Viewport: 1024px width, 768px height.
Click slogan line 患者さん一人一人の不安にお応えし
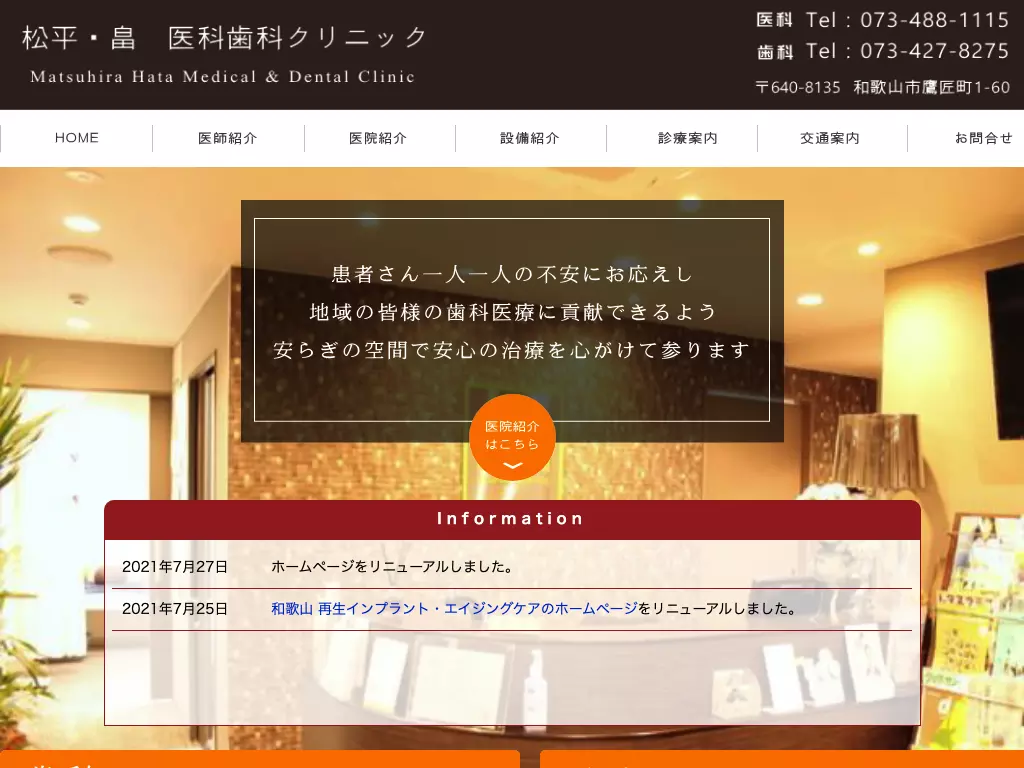(x=512, y=274)
